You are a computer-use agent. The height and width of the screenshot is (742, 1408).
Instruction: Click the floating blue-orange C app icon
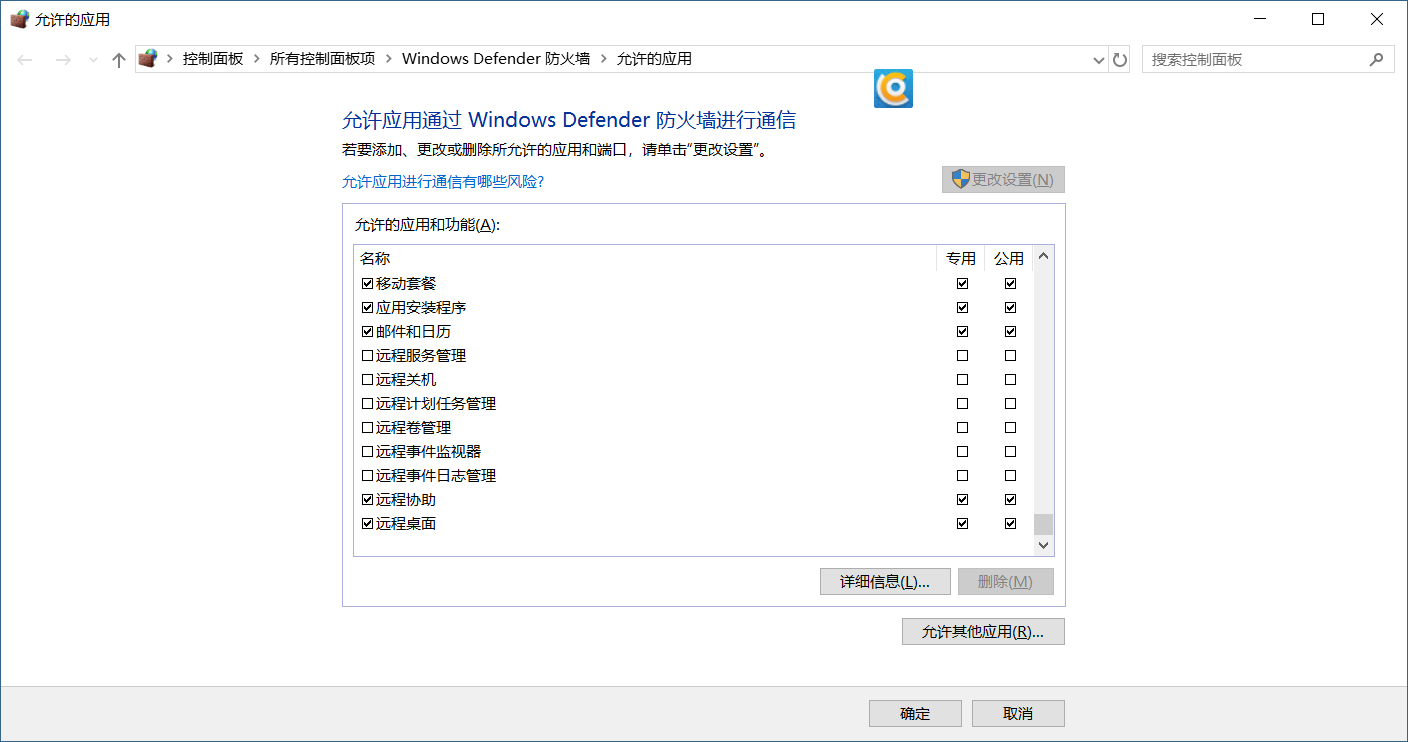(x=893, y=88)
